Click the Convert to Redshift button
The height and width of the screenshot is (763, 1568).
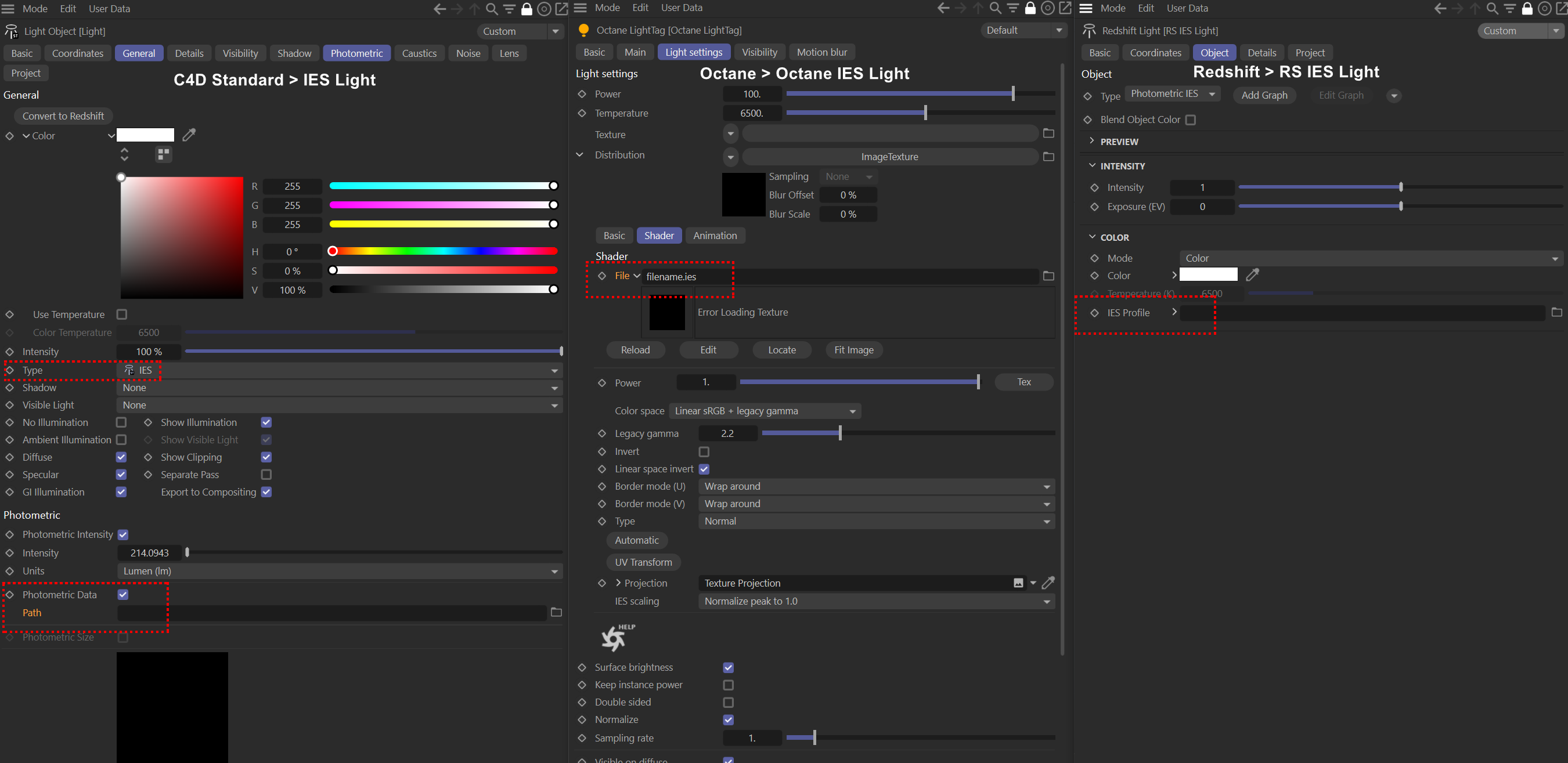point(63,115)
